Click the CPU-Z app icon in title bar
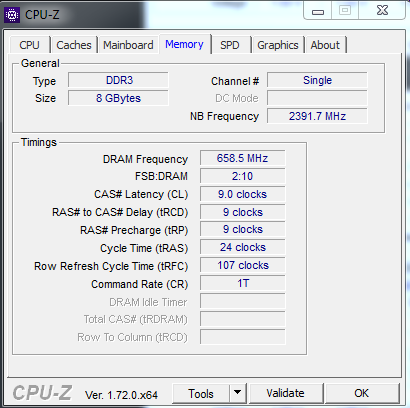410x408 pixels. pyautogui.click(x=12, y=15)
